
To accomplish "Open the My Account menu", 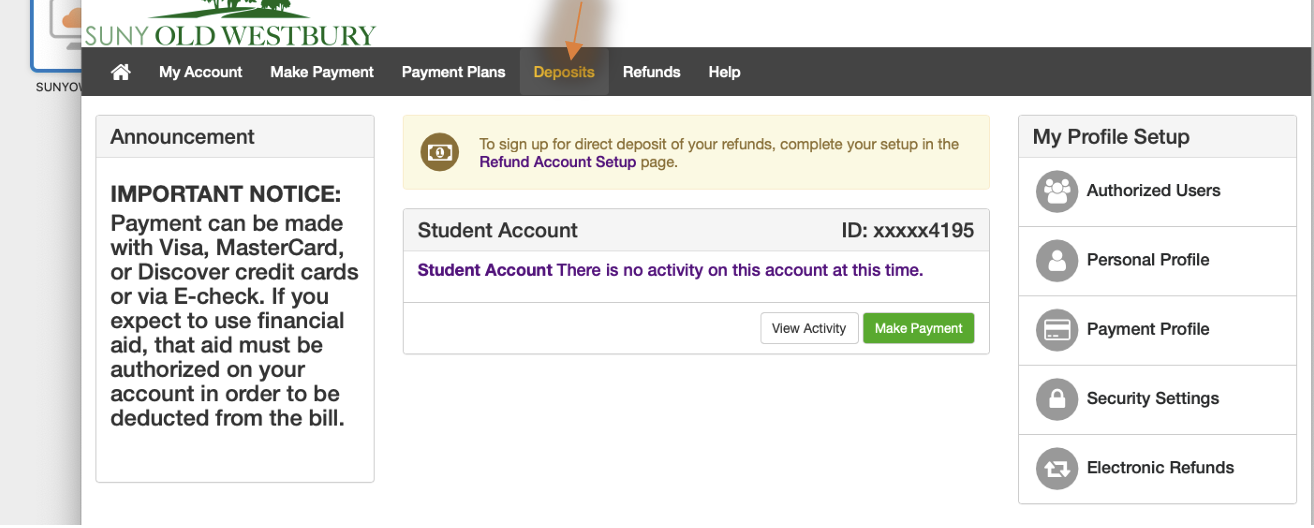I will (200, 72).
